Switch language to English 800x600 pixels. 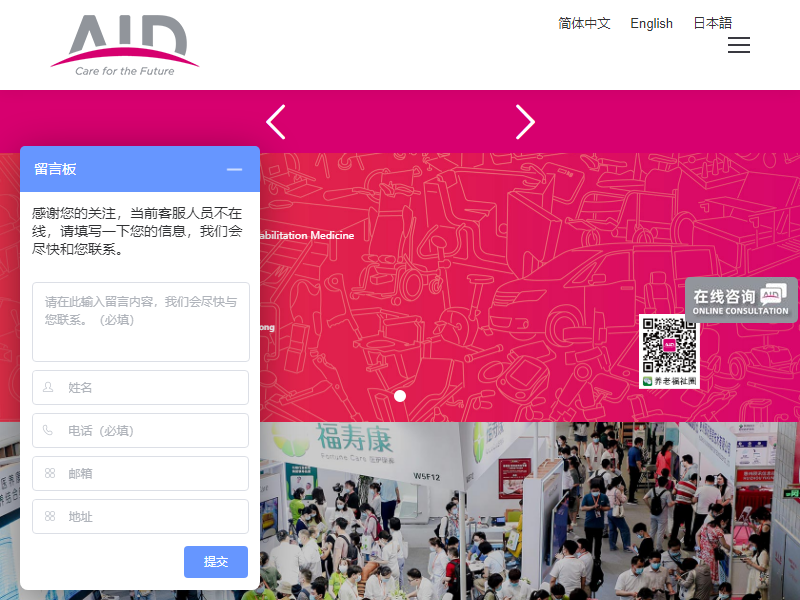[x=651, y=23]
